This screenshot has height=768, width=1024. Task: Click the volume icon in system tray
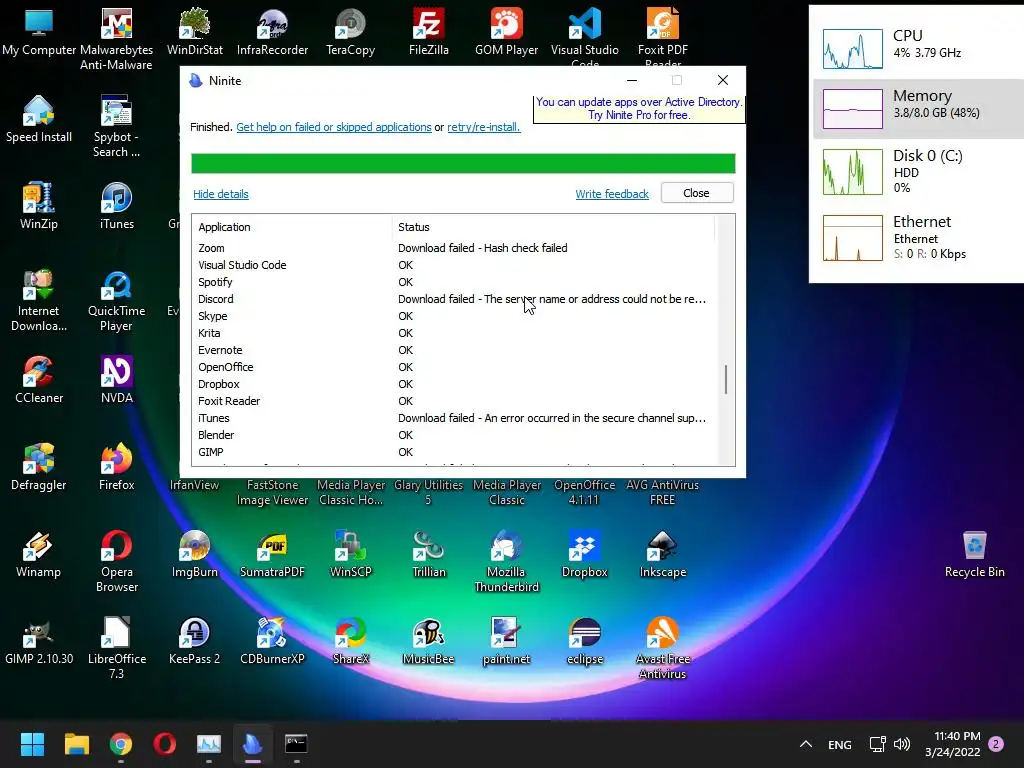click(x=902, y=744)
